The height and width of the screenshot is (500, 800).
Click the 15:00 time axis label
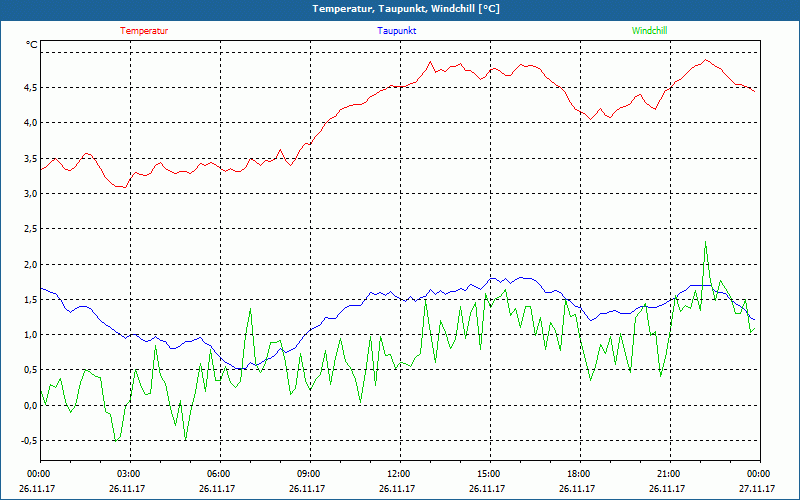click(490, 474)
